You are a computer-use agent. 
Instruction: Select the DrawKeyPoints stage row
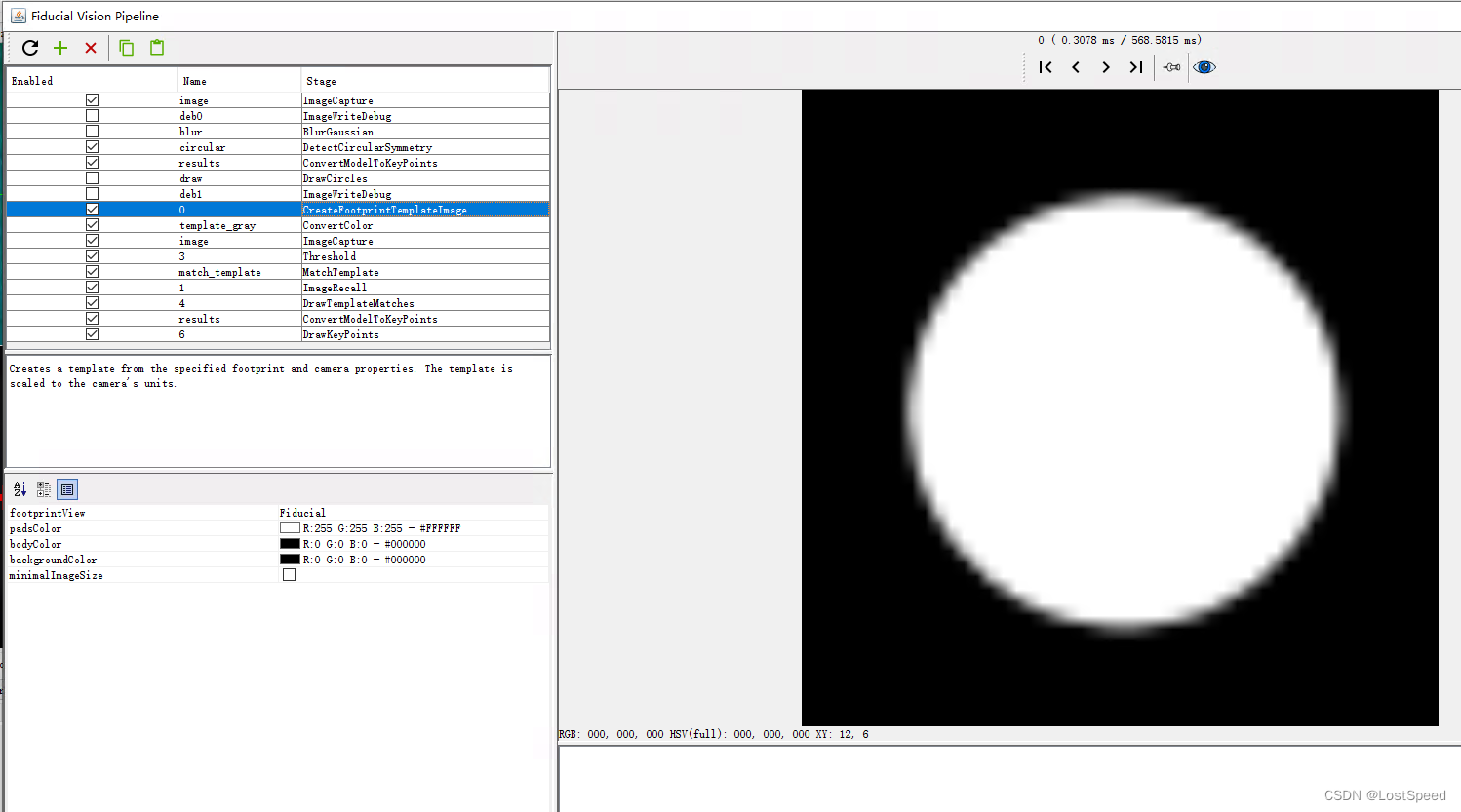(x=278, y=334)
